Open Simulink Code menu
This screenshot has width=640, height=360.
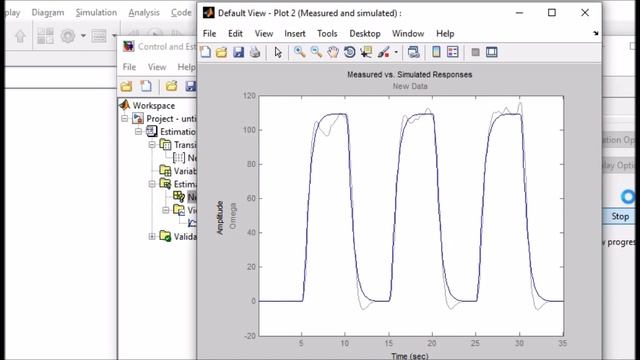[x=181, y=13]
